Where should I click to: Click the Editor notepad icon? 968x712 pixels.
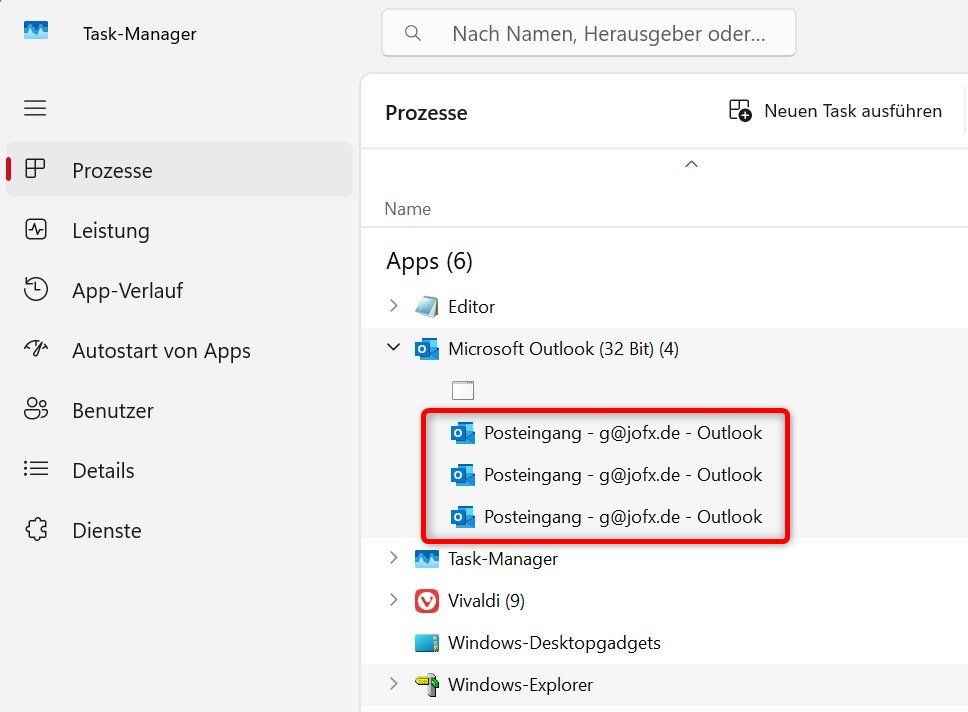click(427, 307)
